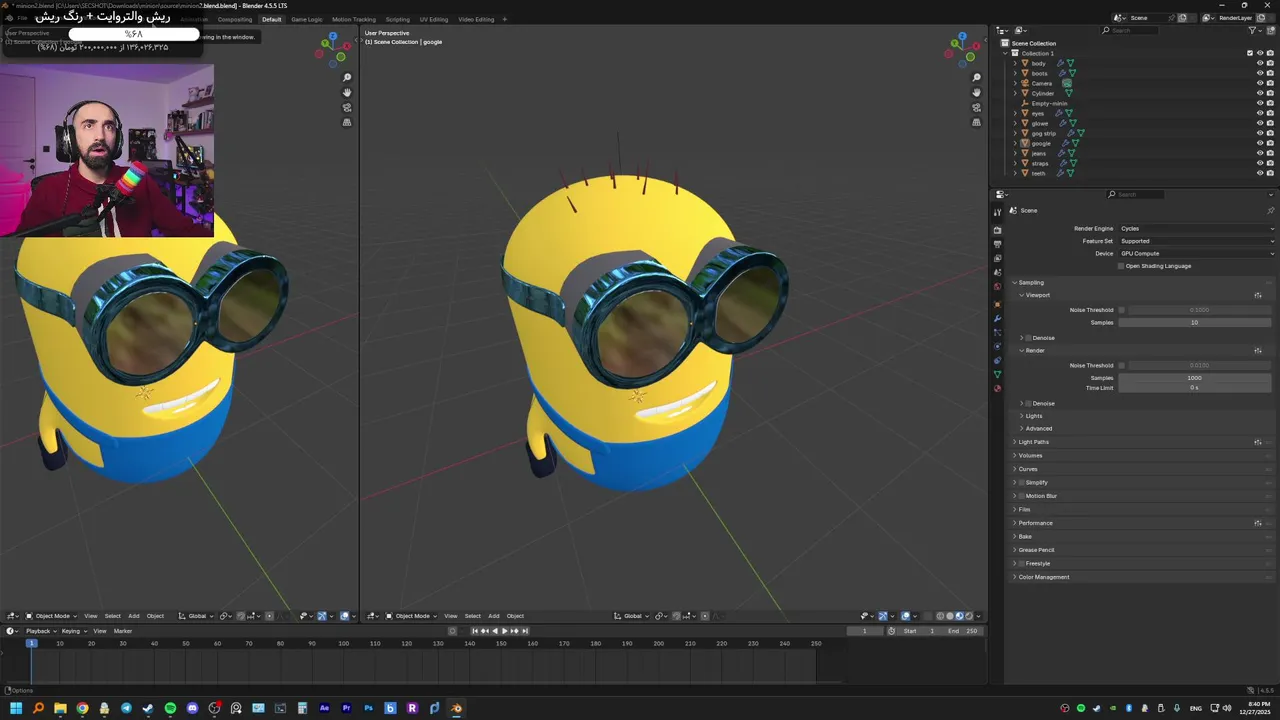Open Light Paths presets icon

pyautogui.click(x=1258, y=442)
